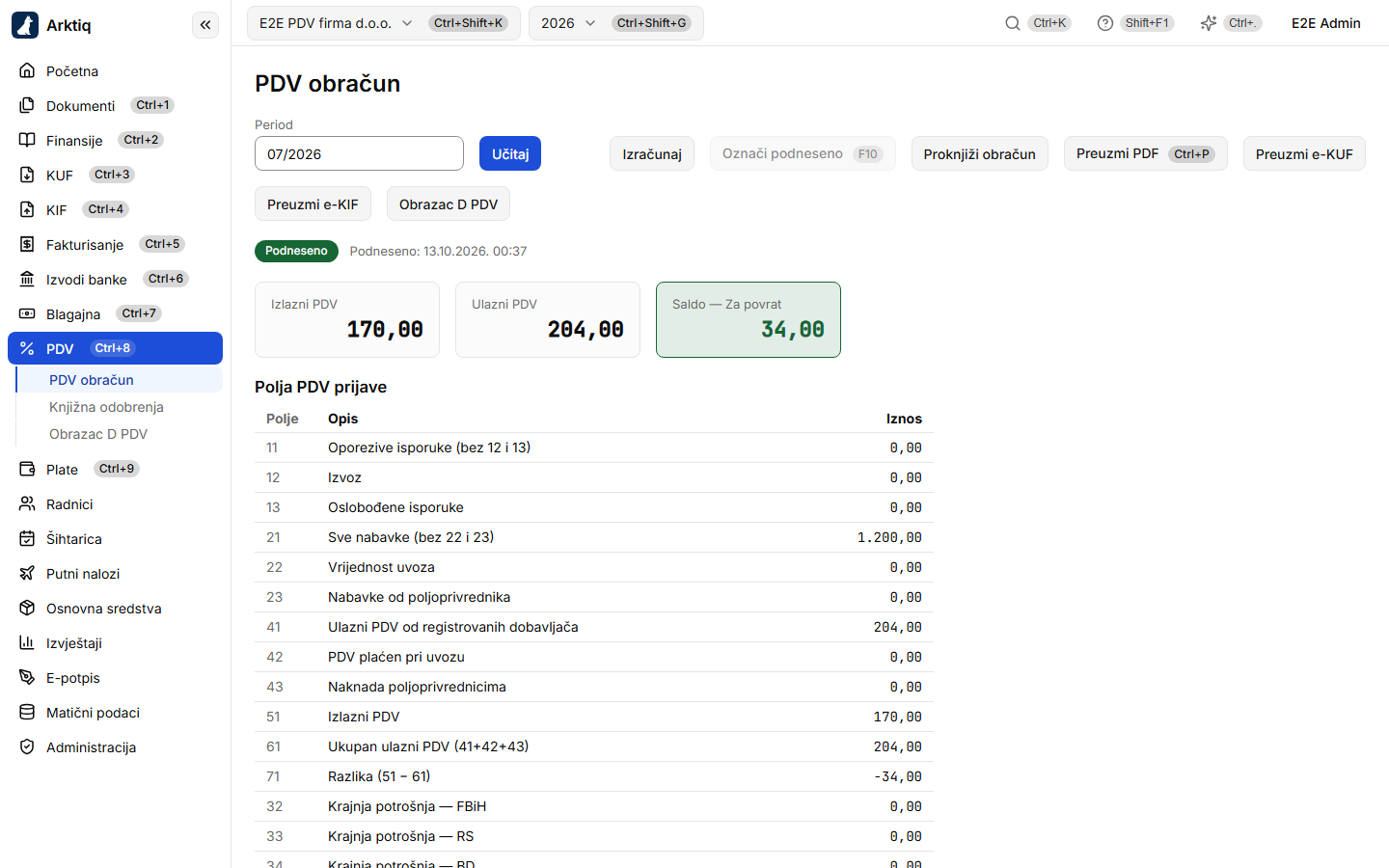Click the Blagajna cash icon

pyautogui.click(x=27, y=313)
